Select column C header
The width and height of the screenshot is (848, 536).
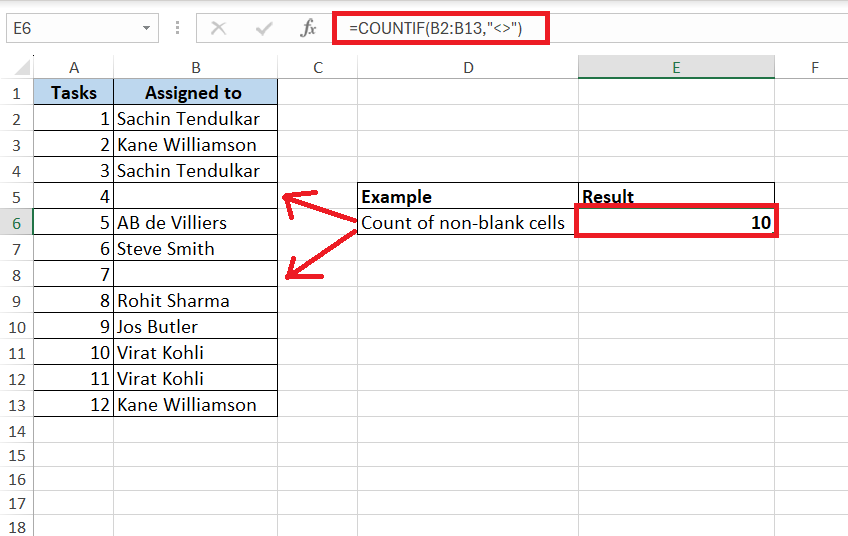[317, 68]
